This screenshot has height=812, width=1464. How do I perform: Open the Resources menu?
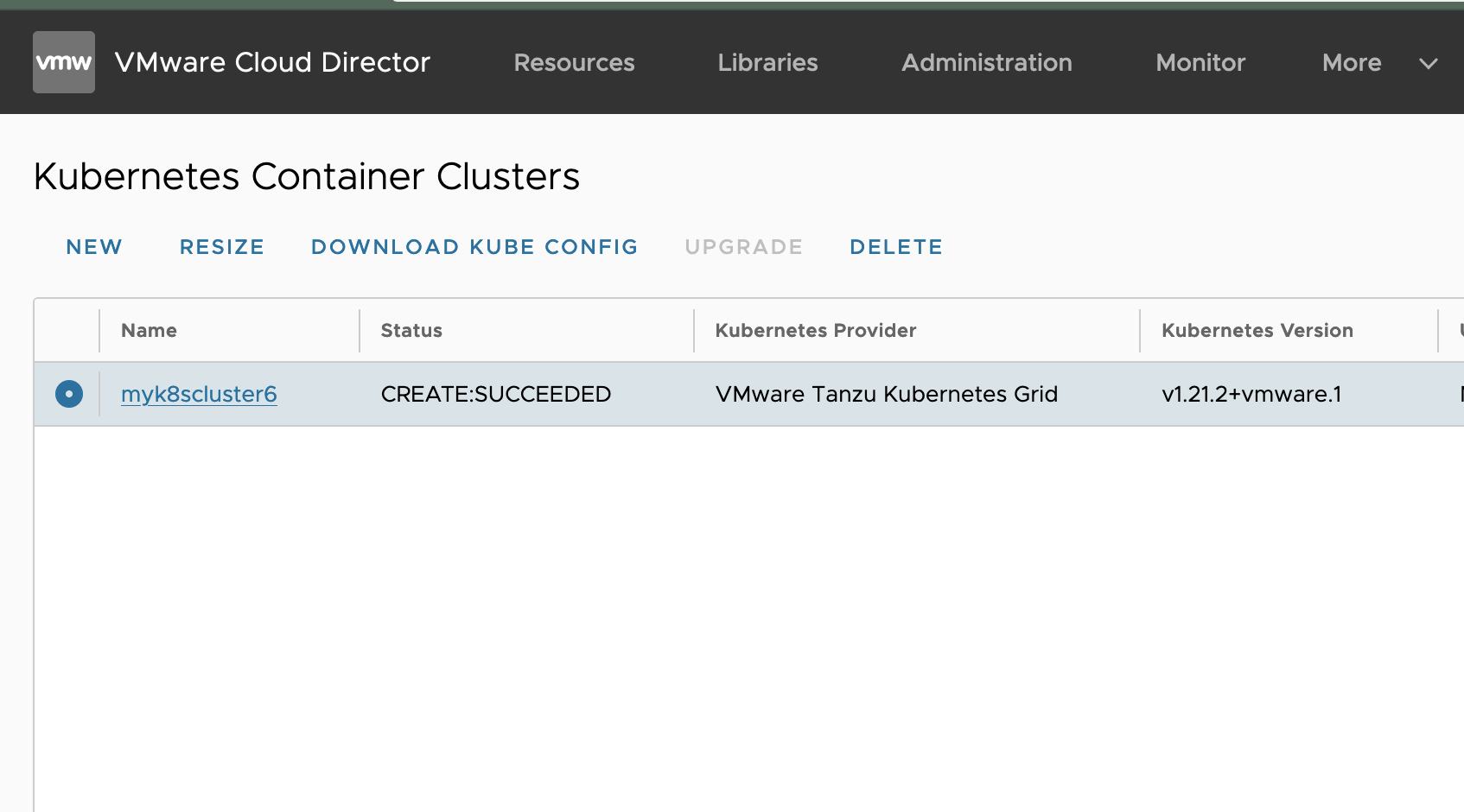pyautogui.click(x=574, y=62)
